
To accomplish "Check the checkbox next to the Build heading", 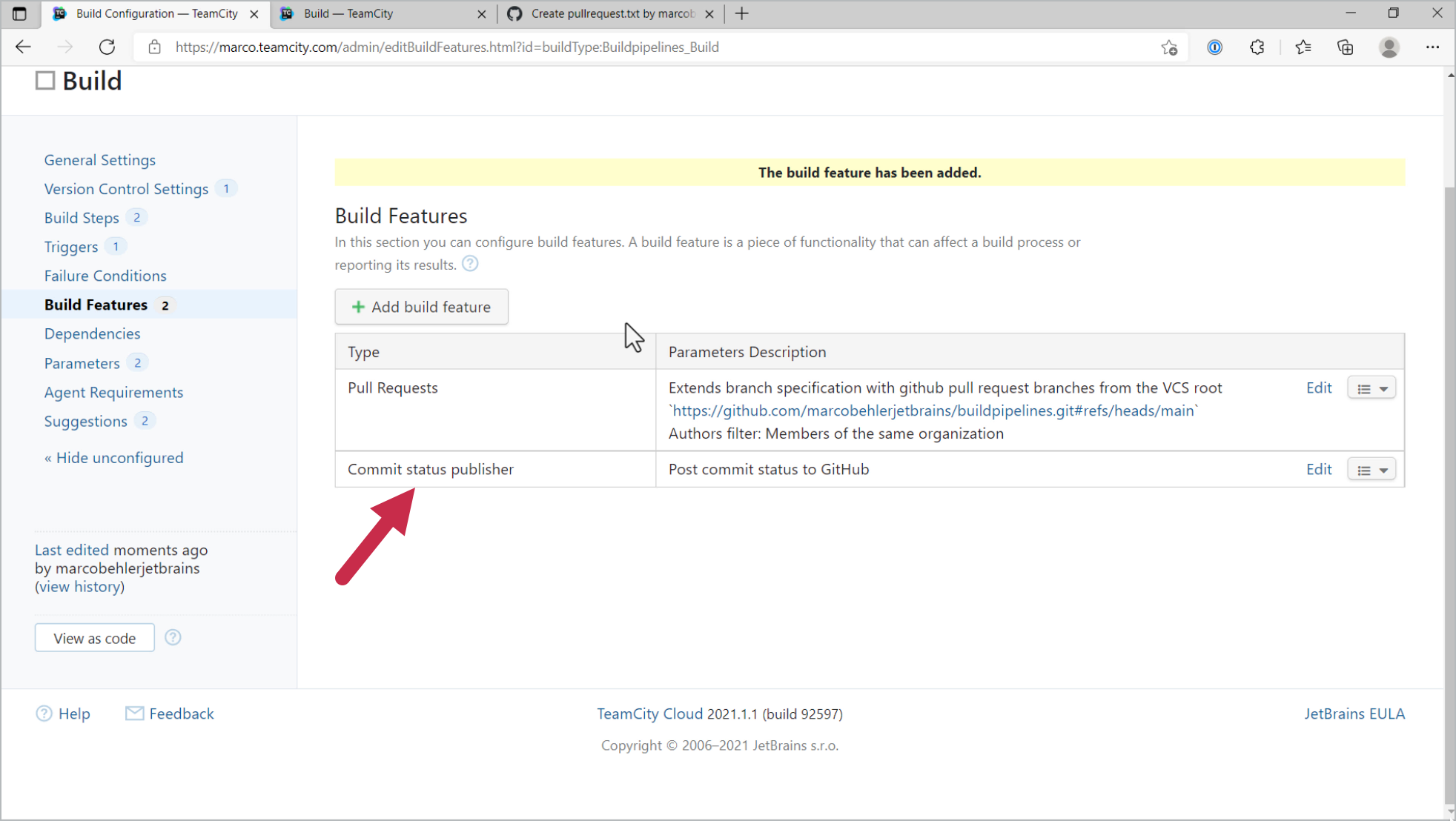I will coord(44,80).
